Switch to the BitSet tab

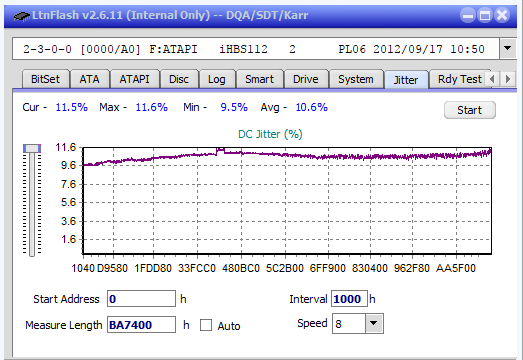[45, 79]
